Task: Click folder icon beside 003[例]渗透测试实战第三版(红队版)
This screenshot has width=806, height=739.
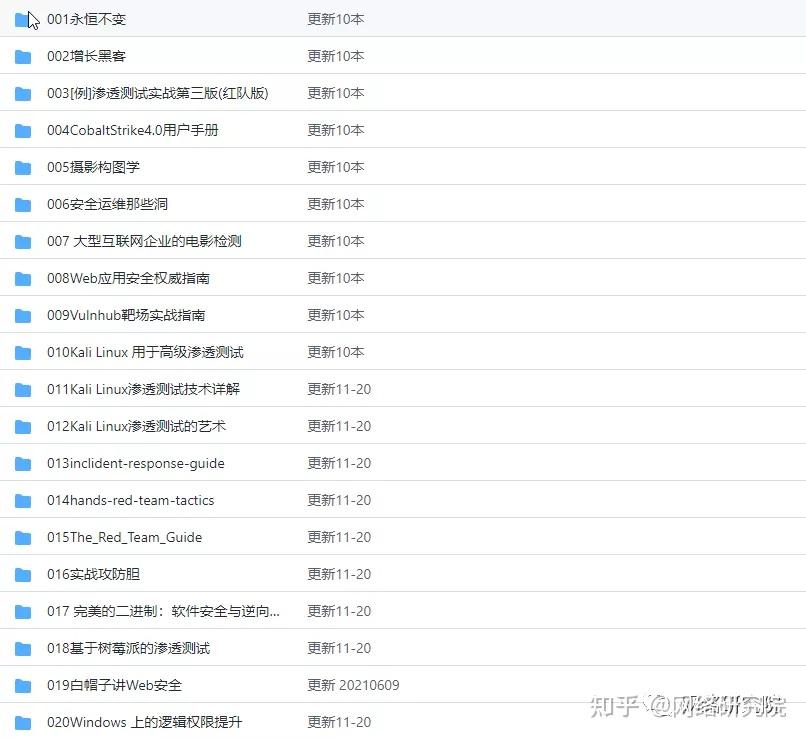Action: pos(23,94)
